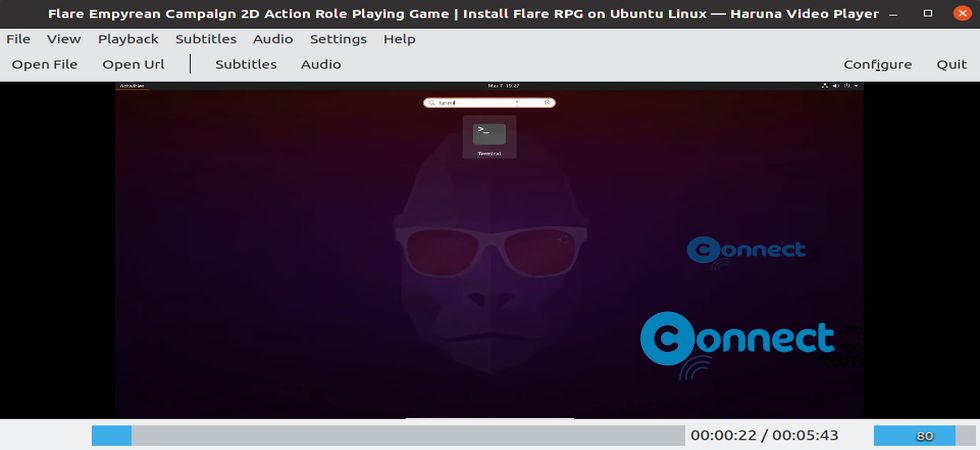Click the Audio toolbar button
Viewport: 980px width, 450px height.
click(x=321, y=64)
